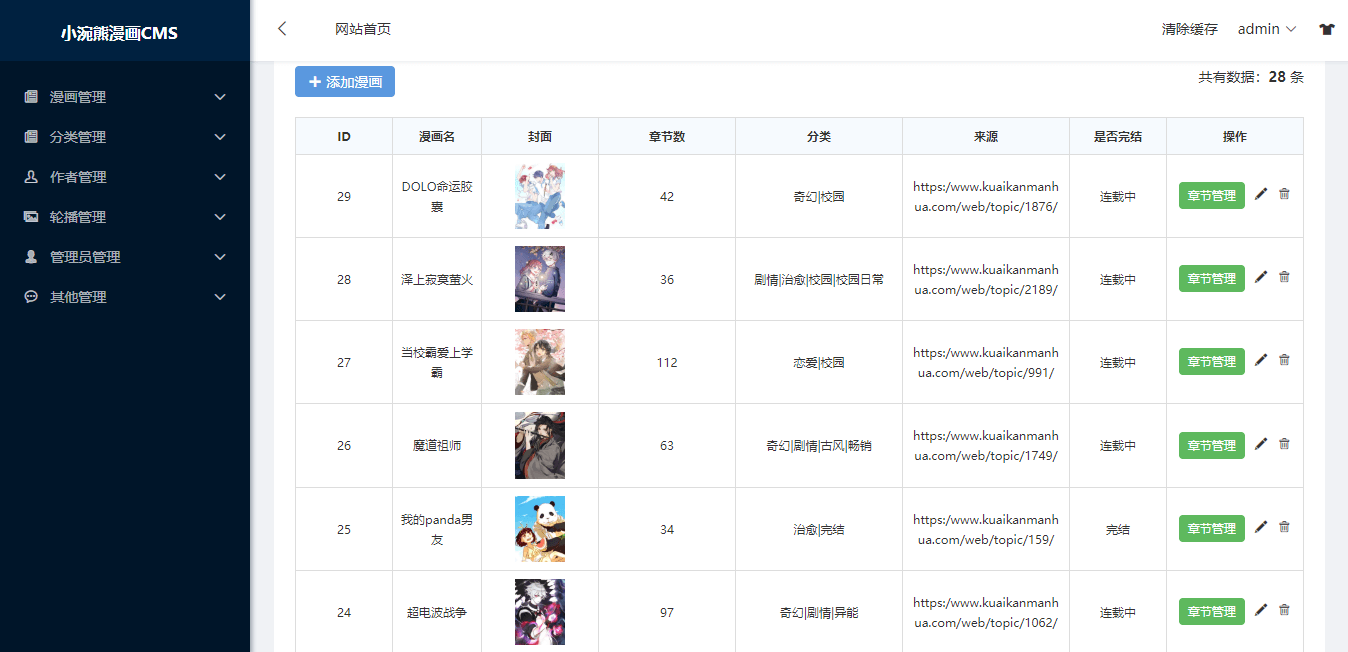Expand the 分类管理 sidebar menu
This screenshot has height=652, width=1348.
tap(125, 137)
